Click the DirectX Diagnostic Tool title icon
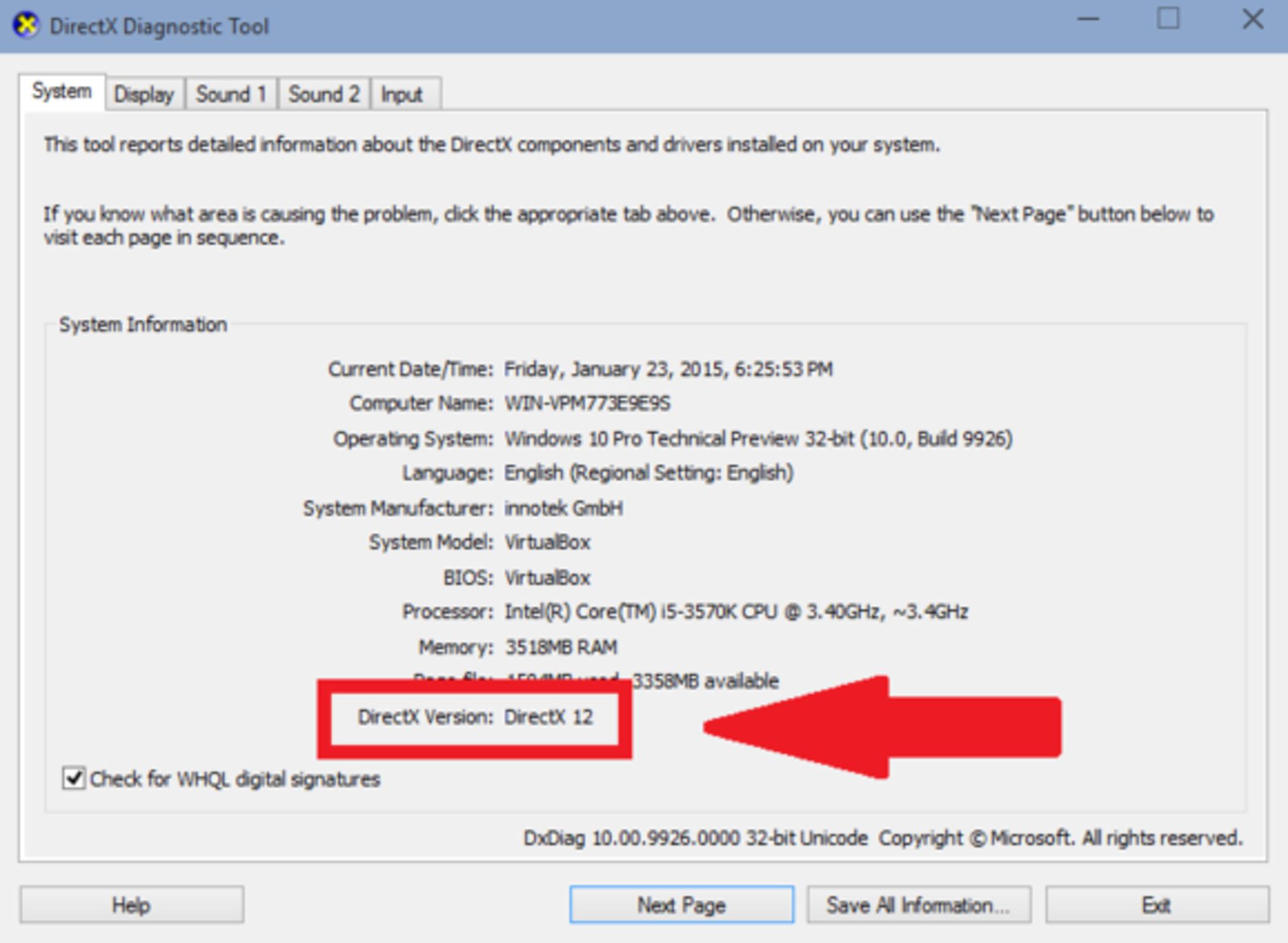This screenshot has width=1288, height=943. (27, 25)
